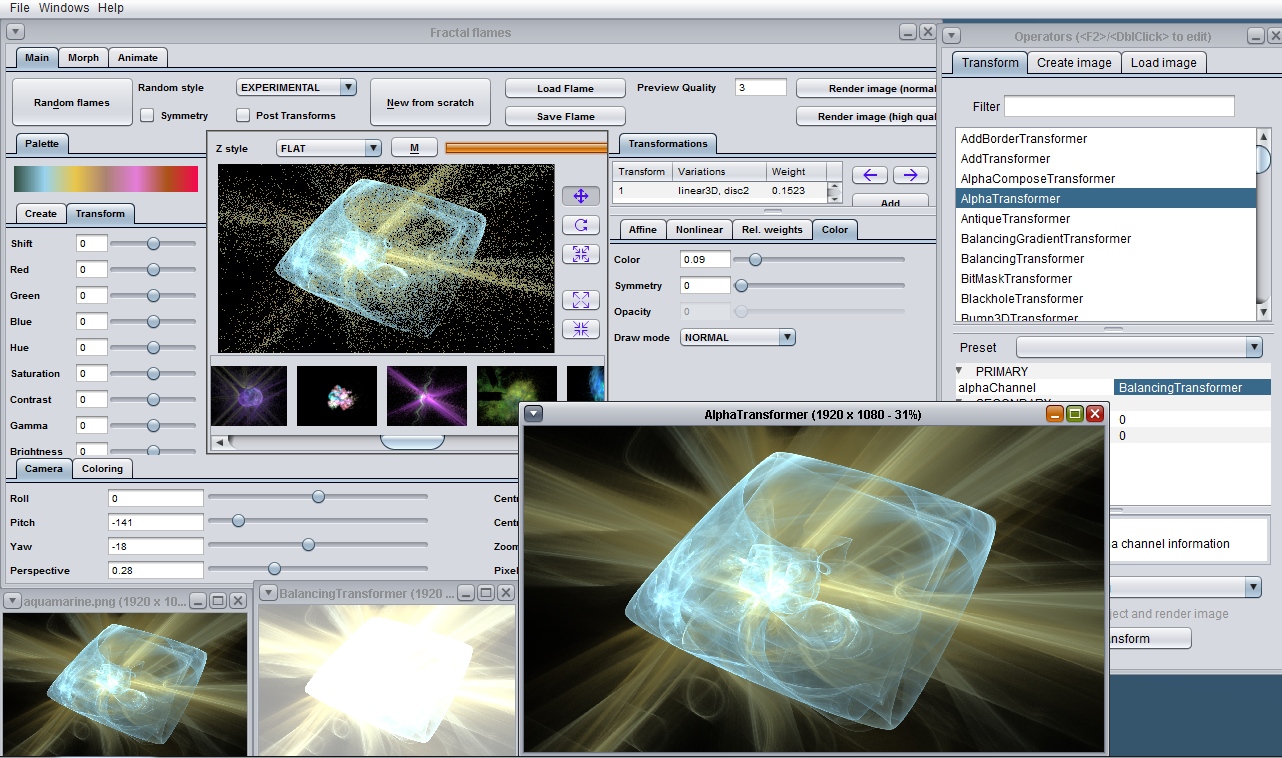Click the outward-pointing arrows icon
Image resolution: width=1282 pixels, height=758 pixels.
(x=581, y=299)
